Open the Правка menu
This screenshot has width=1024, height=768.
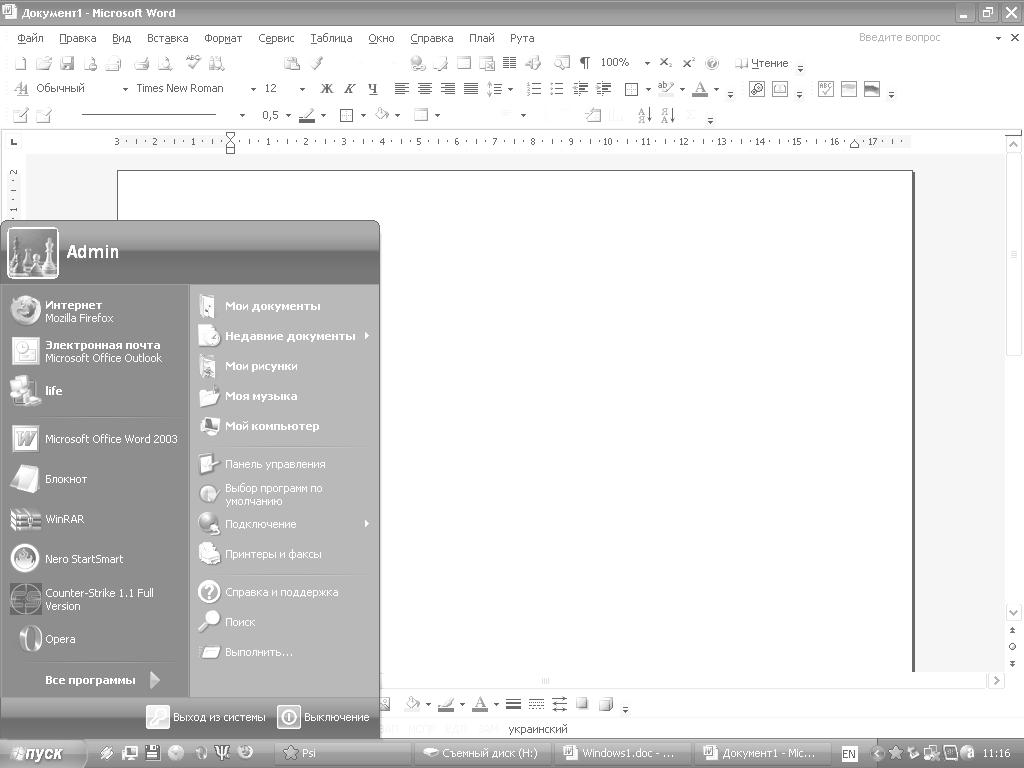78,39
